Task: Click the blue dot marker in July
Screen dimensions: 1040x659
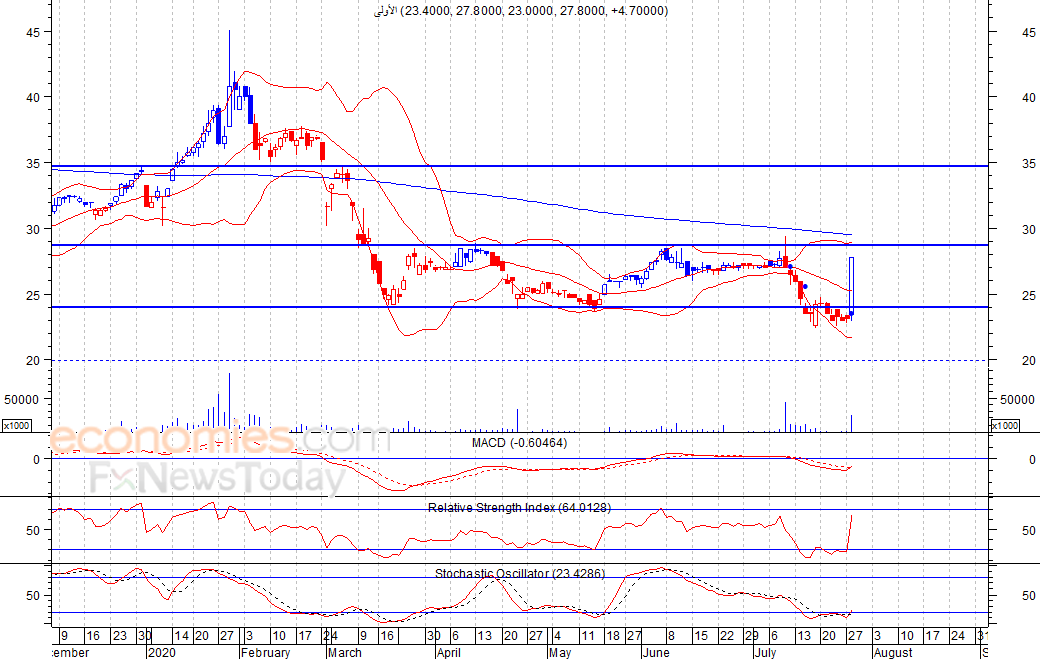Action: point(805,287)
